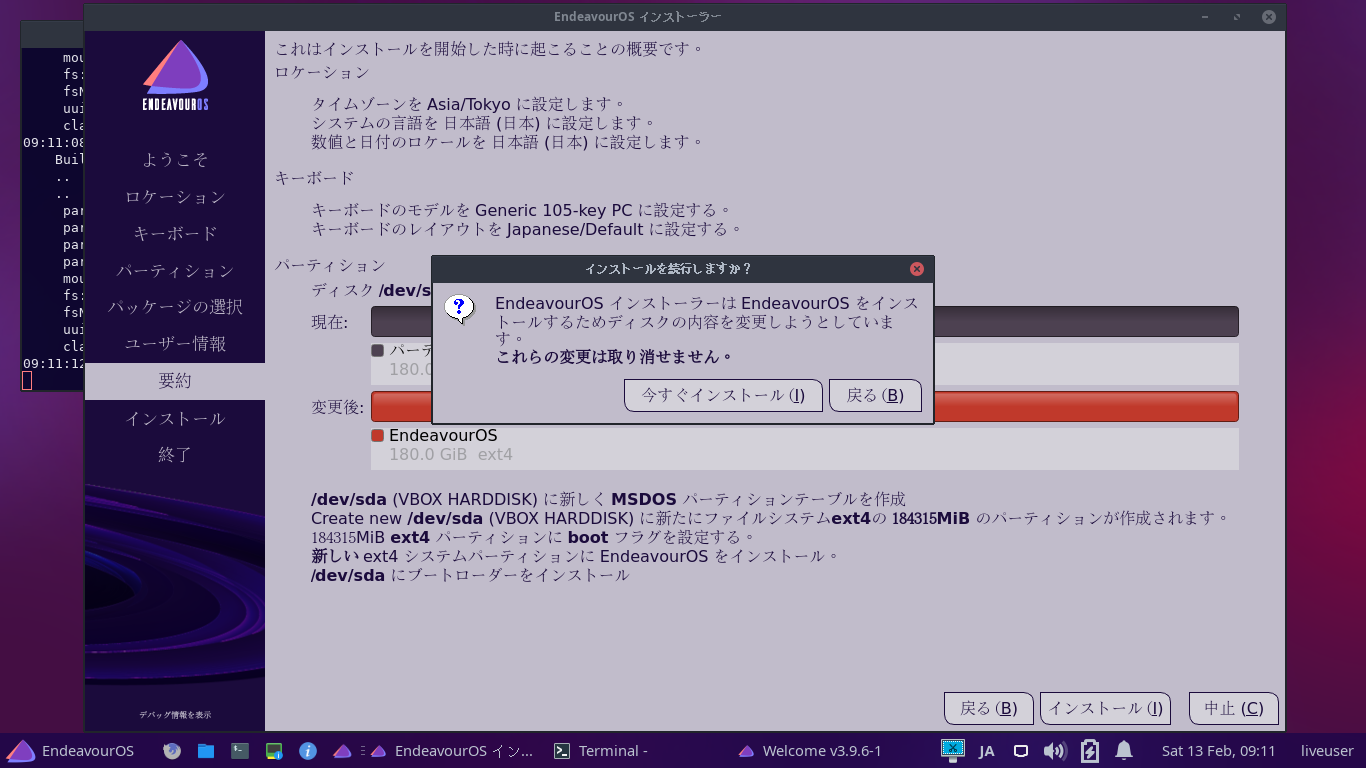Click the /dev/sda bootloader install line
This screenshot has height=768, width=1366.
coord(470,575)
